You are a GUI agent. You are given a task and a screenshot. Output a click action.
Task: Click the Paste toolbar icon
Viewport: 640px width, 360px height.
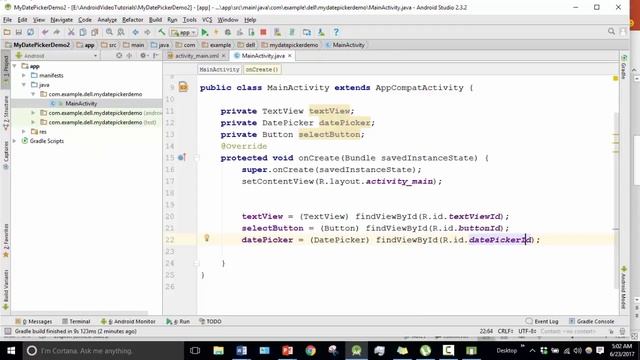point(95,32)
